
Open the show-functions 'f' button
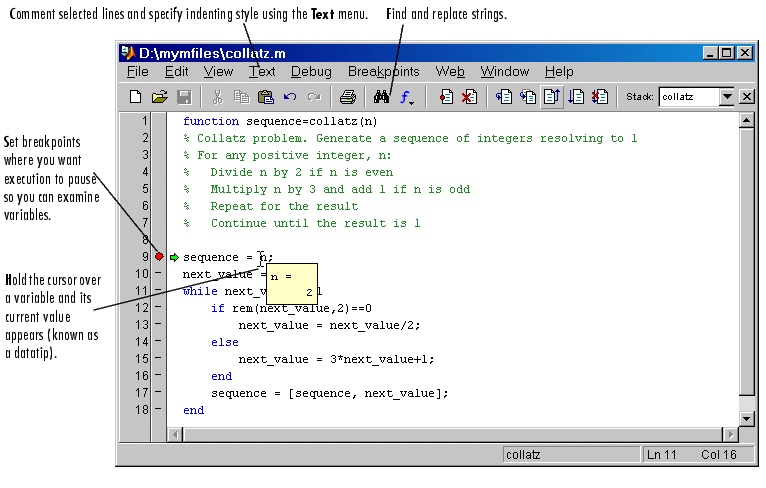tap(406, 97)
